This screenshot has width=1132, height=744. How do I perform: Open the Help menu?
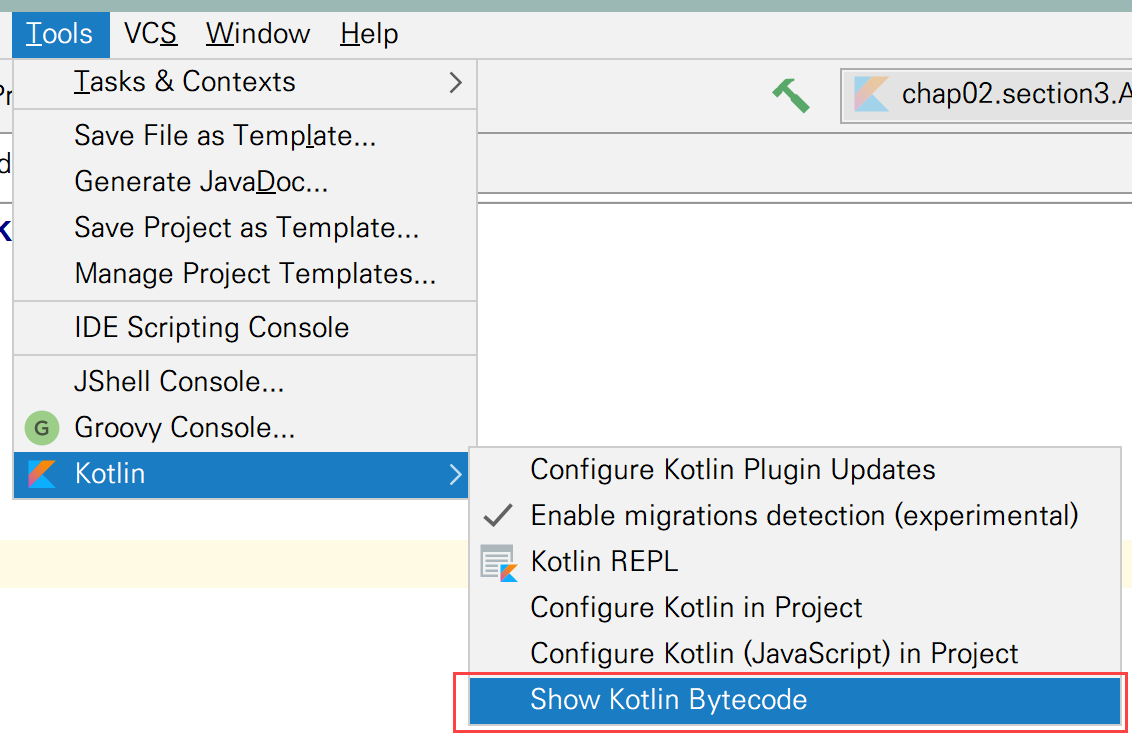[369, 34]
